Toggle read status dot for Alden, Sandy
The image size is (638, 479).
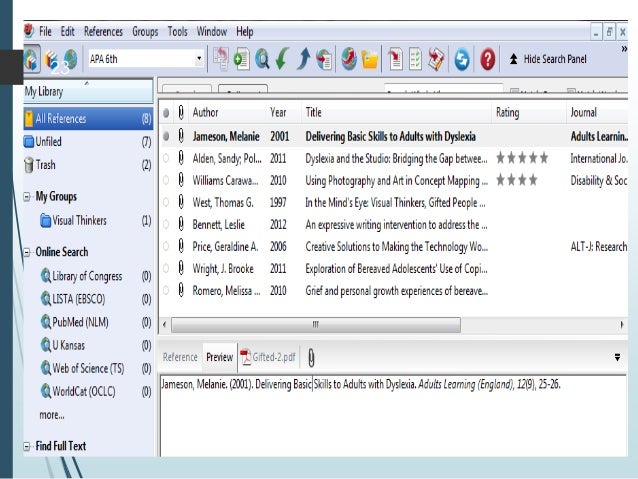(x=165, y=158)
